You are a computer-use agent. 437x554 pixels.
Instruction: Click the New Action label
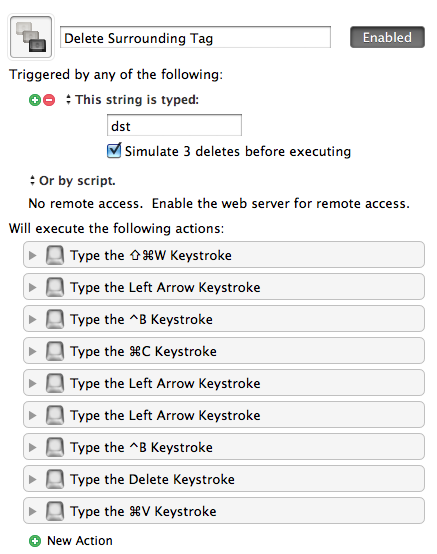click(80, 541)
